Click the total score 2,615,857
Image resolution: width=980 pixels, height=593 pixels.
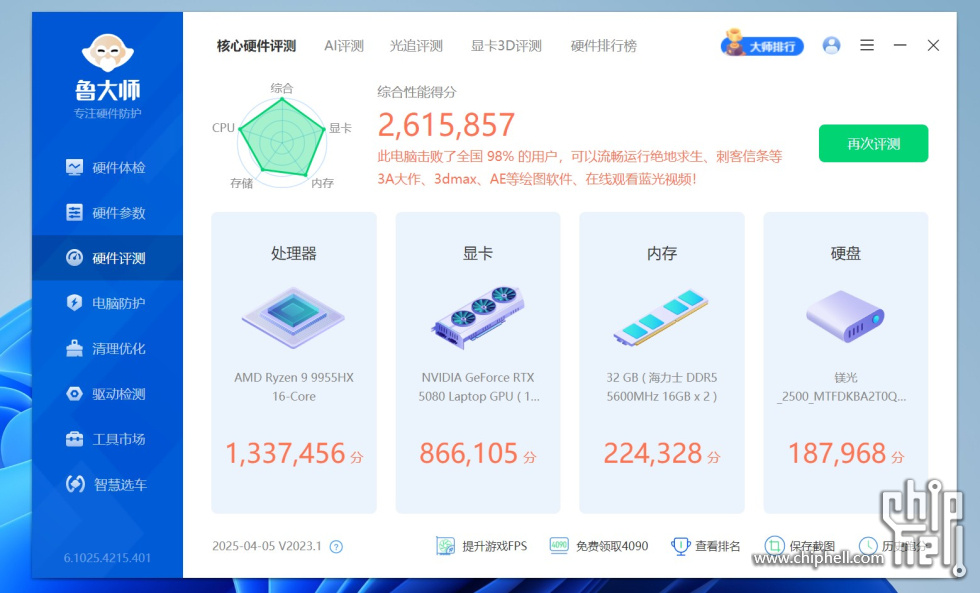click(x=446, y=125)
